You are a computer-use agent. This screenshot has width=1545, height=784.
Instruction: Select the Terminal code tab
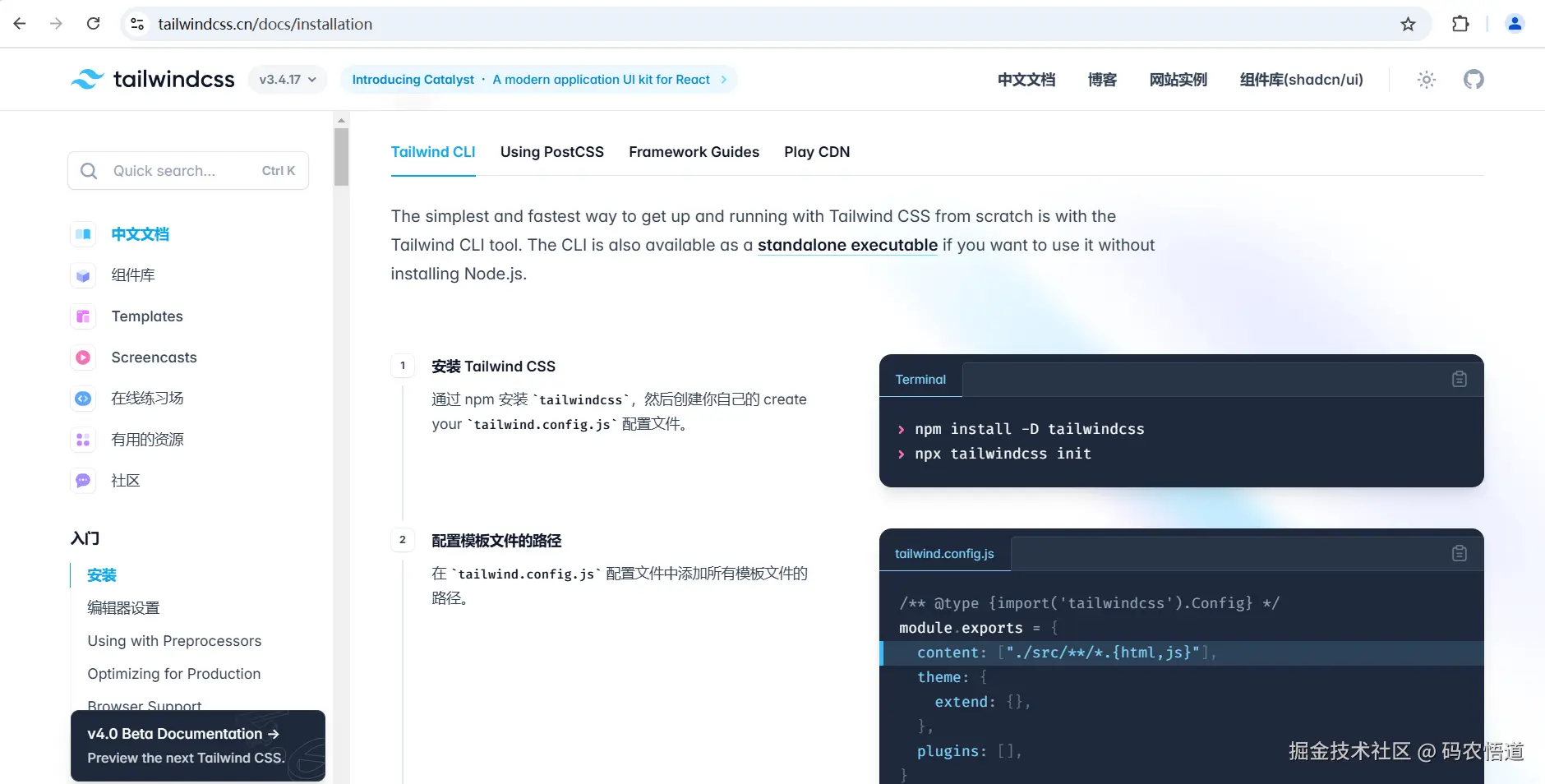(920, 380)
